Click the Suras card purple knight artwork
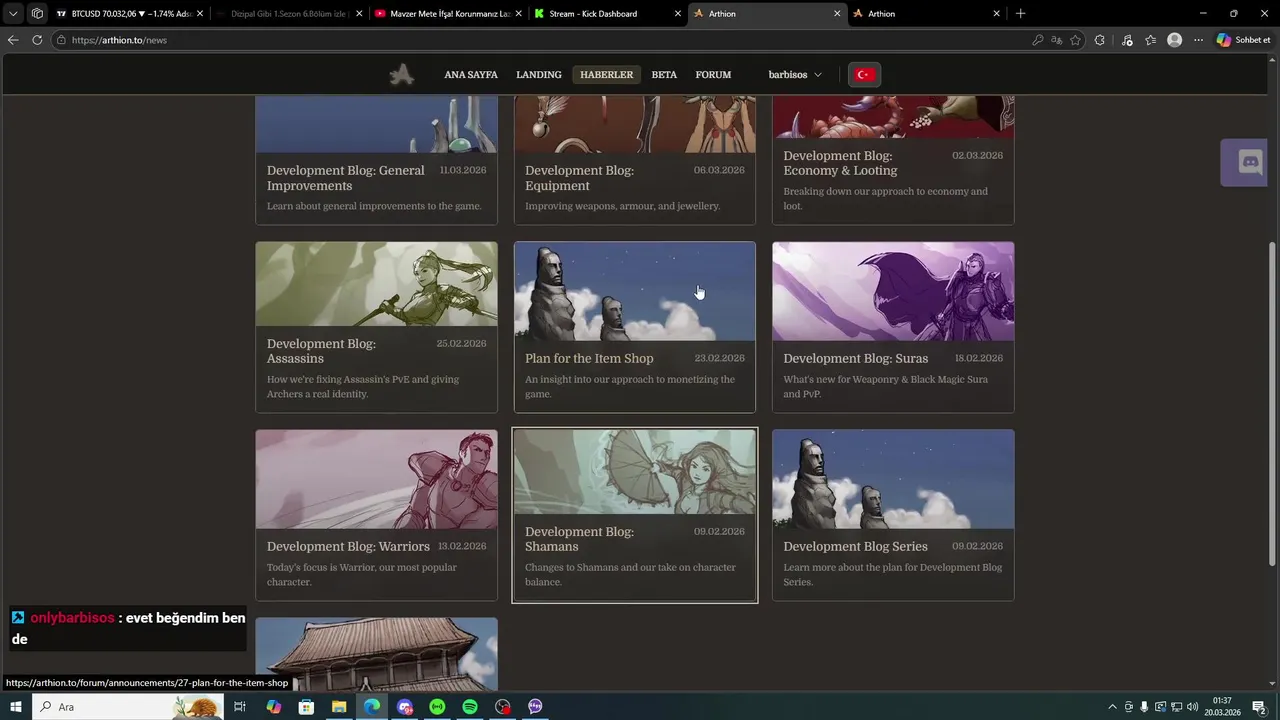Screen dimensions: 1280x720 pos(893,291)
